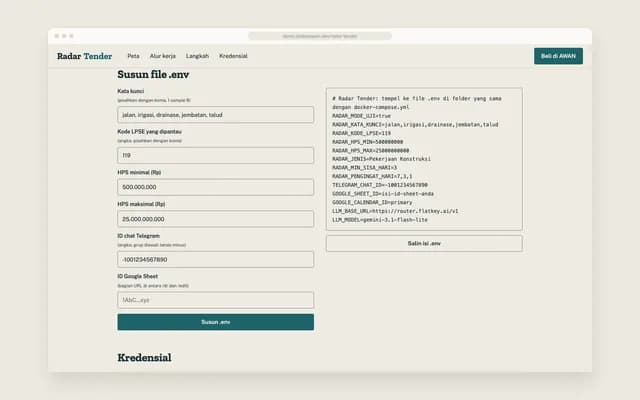Click the Susun file .env heading
640x400 pixels.
pos(153,74)
